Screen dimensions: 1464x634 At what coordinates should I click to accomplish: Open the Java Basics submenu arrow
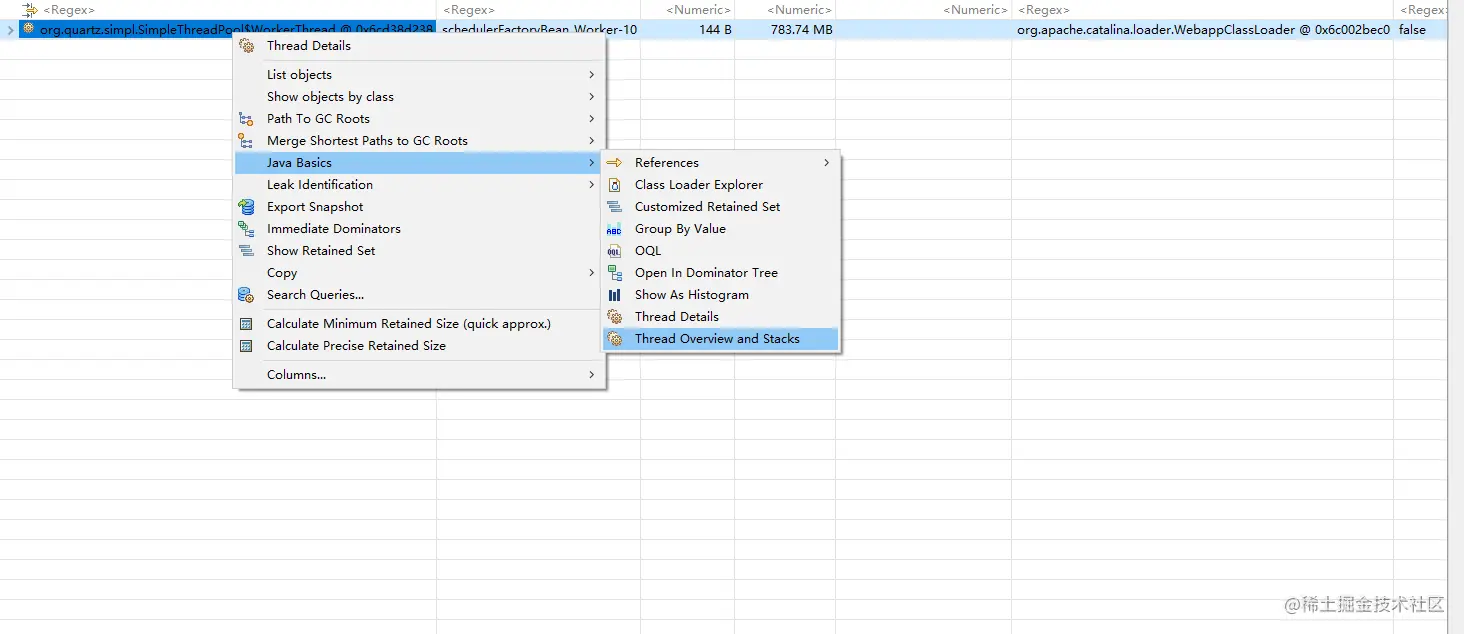tap(592, 163)
